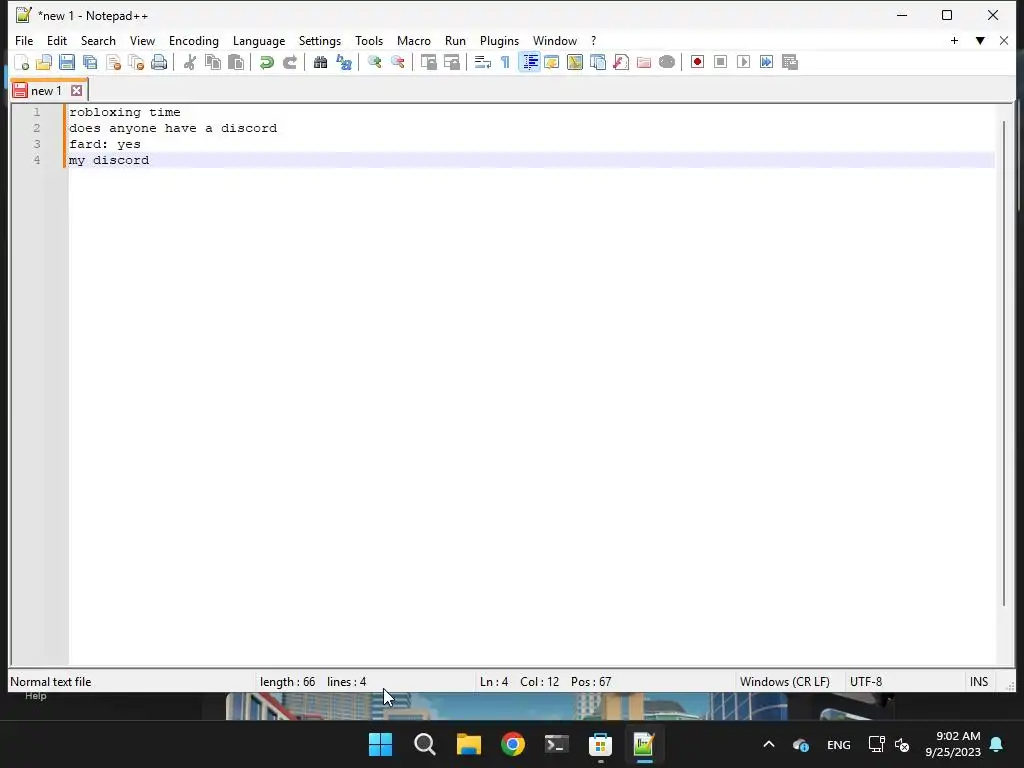
Task: Toggle Show All Characters pilcrow icon
Action: point(505,62)
